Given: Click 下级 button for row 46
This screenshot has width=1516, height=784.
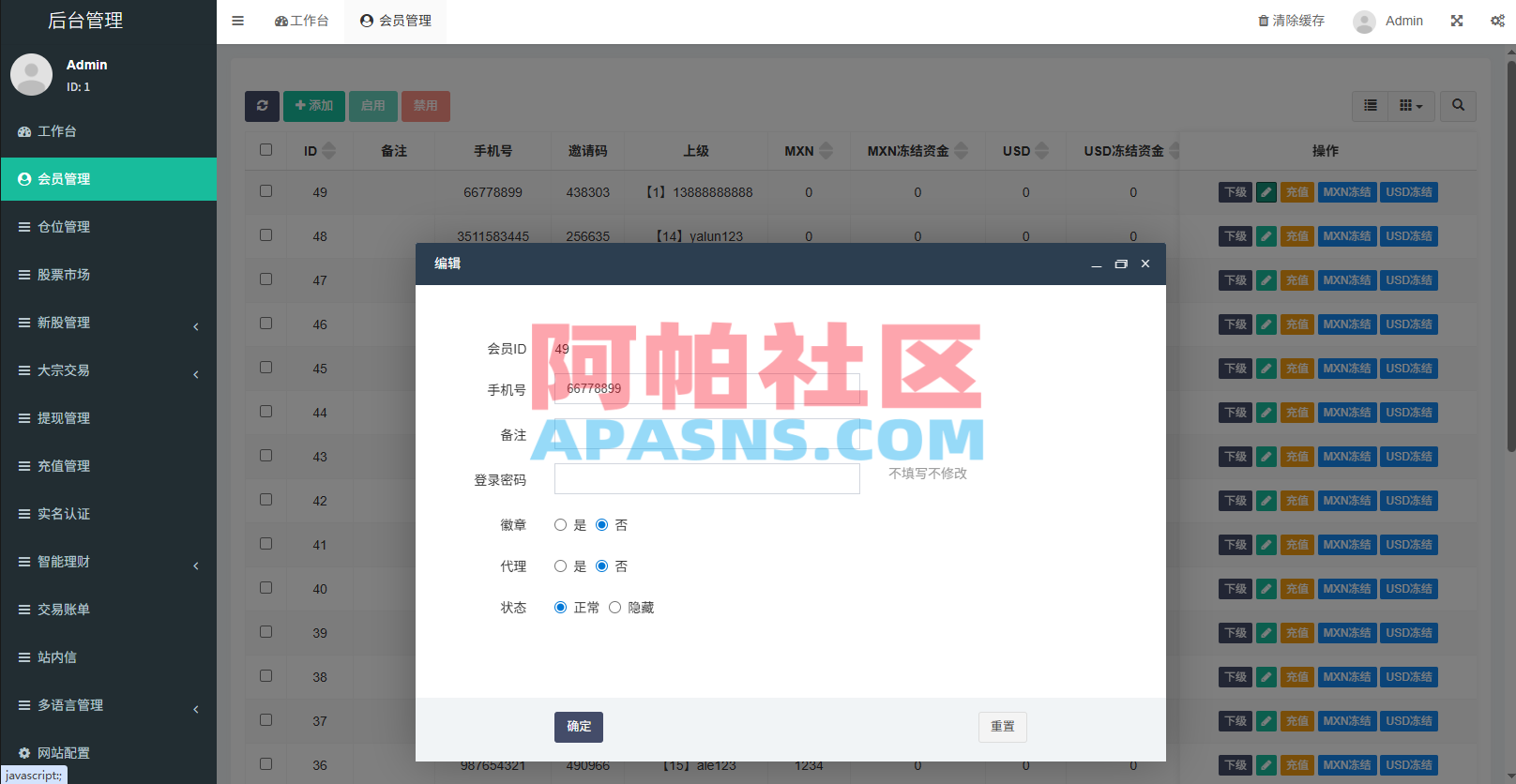Looking at the screenshot, I should pyautogui.click(x=1236, y=324).
